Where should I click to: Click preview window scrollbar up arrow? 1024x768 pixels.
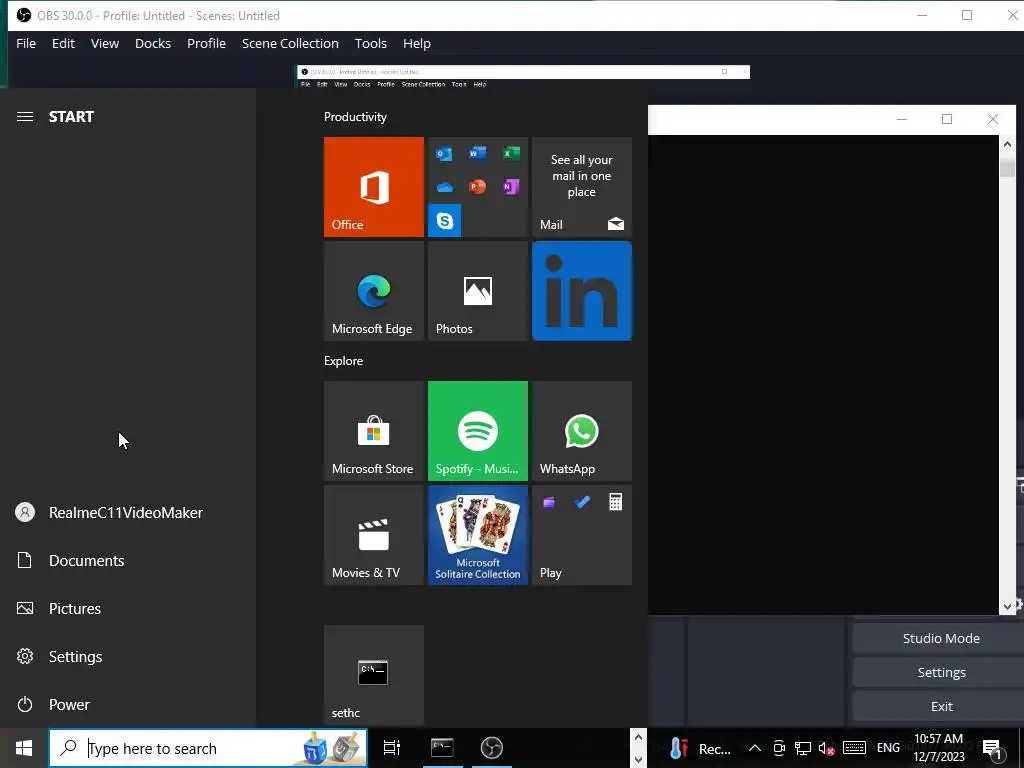[1007, 144]
